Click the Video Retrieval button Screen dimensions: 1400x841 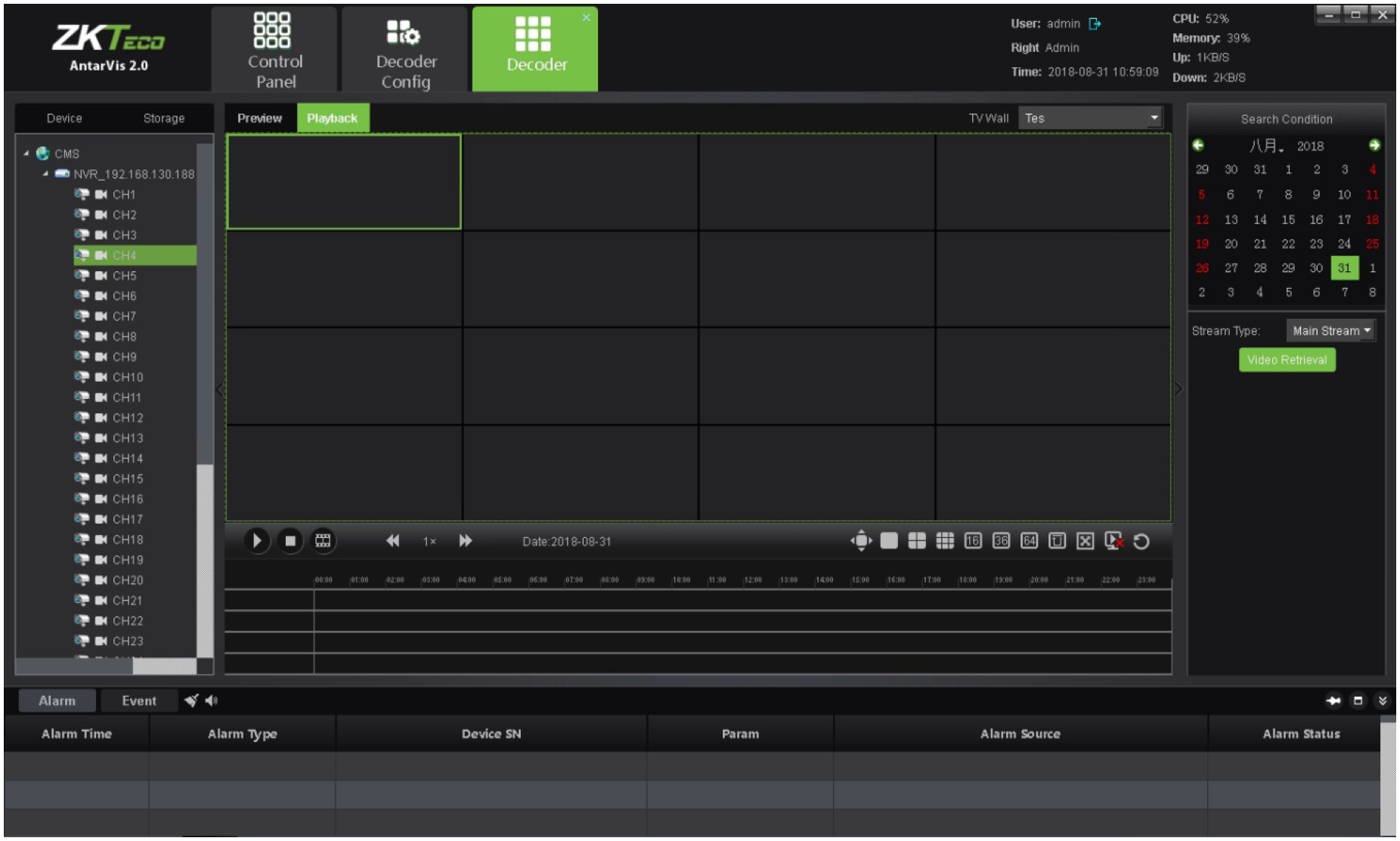pyautogui.click(x=1287, y=360)
